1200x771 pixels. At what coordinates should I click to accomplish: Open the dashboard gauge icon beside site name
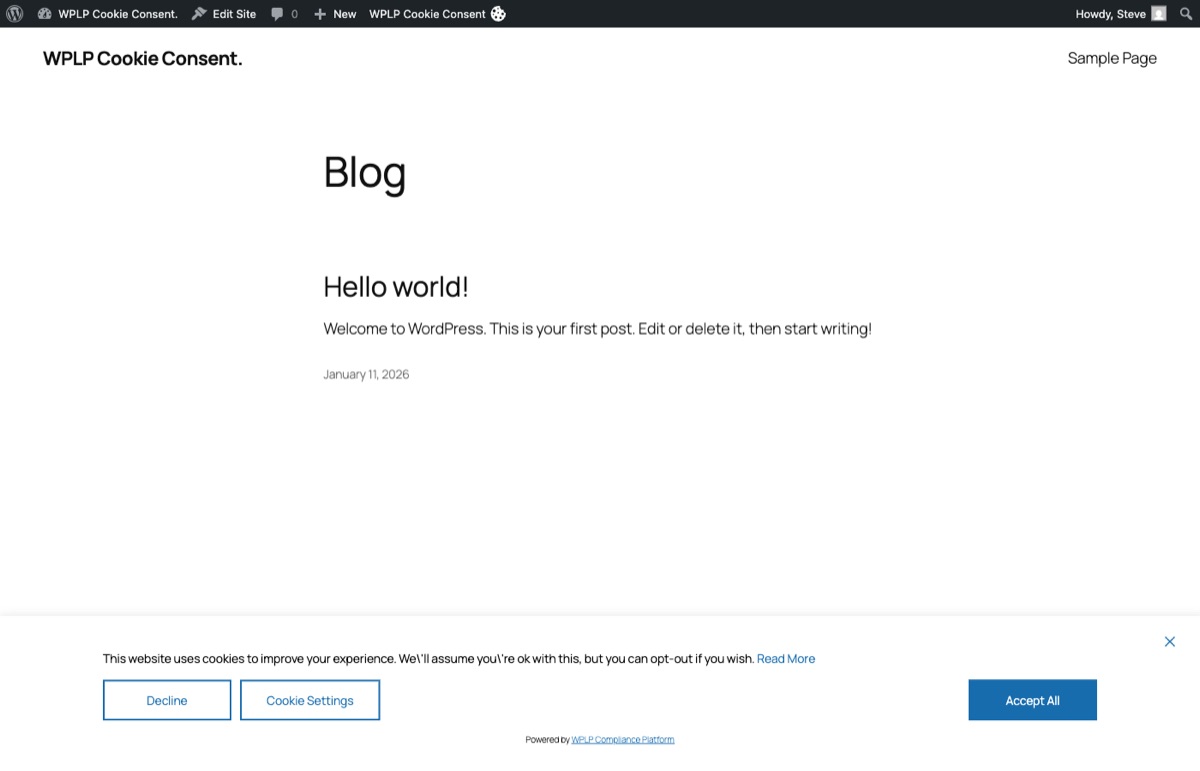click(x=44, y=14)
